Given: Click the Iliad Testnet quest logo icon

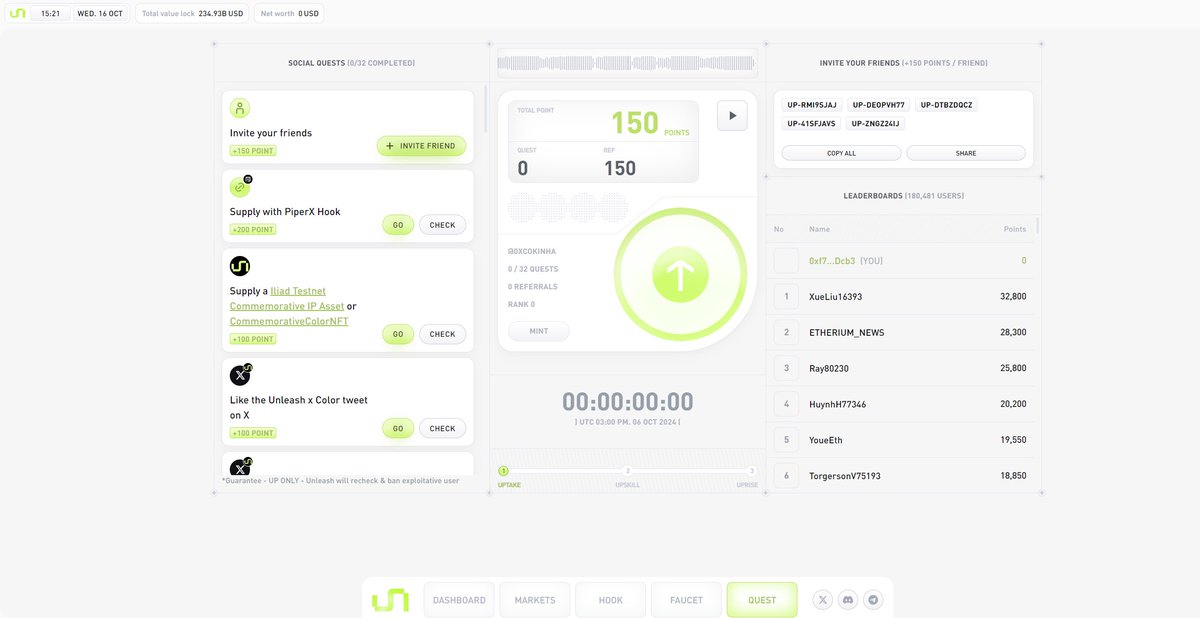Looking at the screenshot, I should coord(240,266).
